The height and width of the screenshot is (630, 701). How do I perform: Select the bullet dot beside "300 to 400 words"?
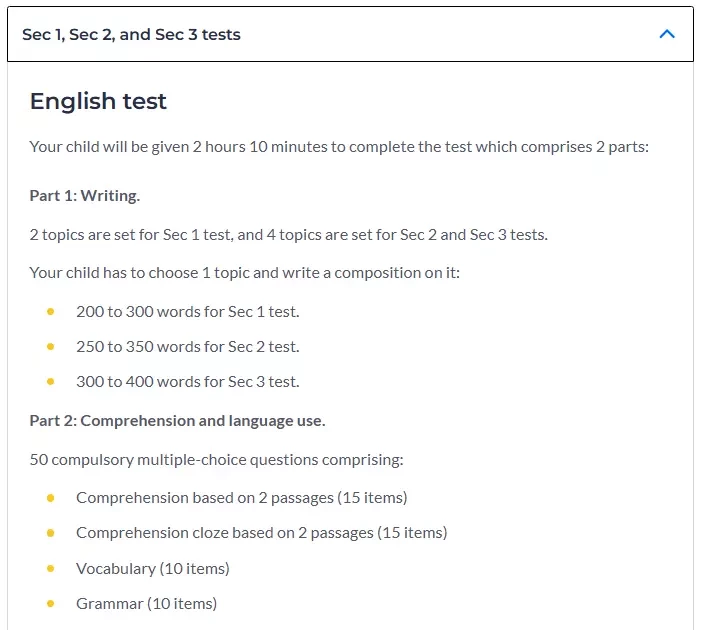(x=51, y=381)
